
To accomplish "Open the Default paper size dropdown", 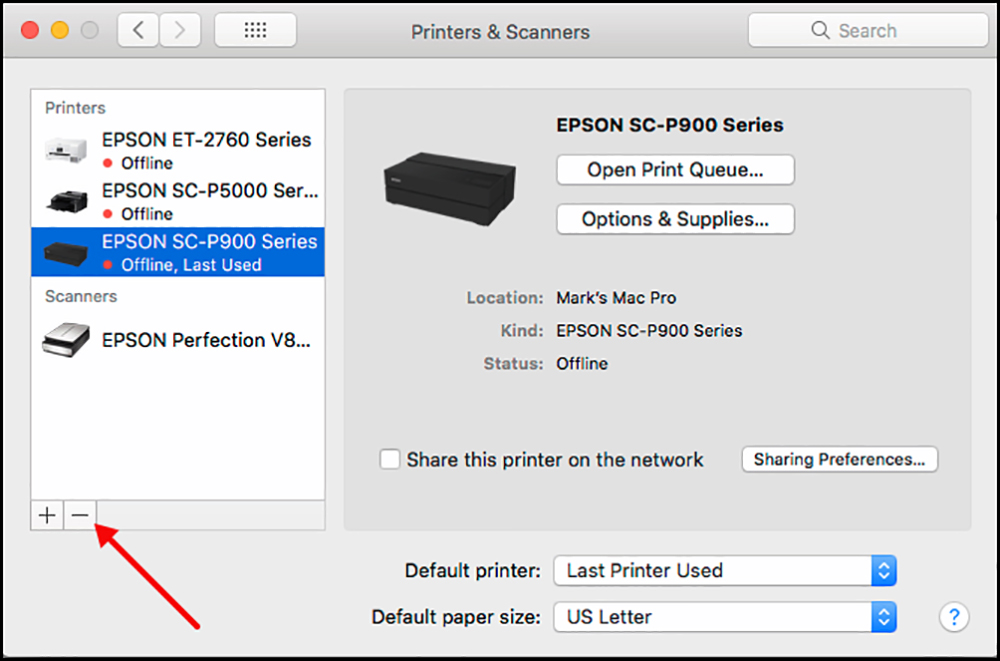I will 725,617.
